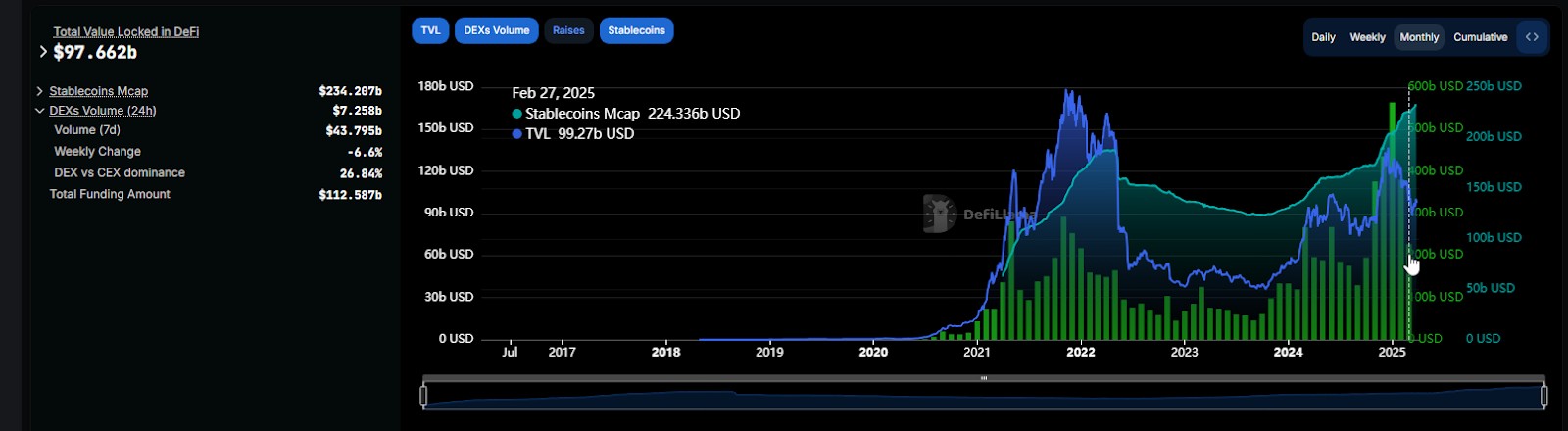The width and height of the screenshot is (1568, 431).
Task: Select the Cumulative interval tab
Action: (x=1481, y=37)
